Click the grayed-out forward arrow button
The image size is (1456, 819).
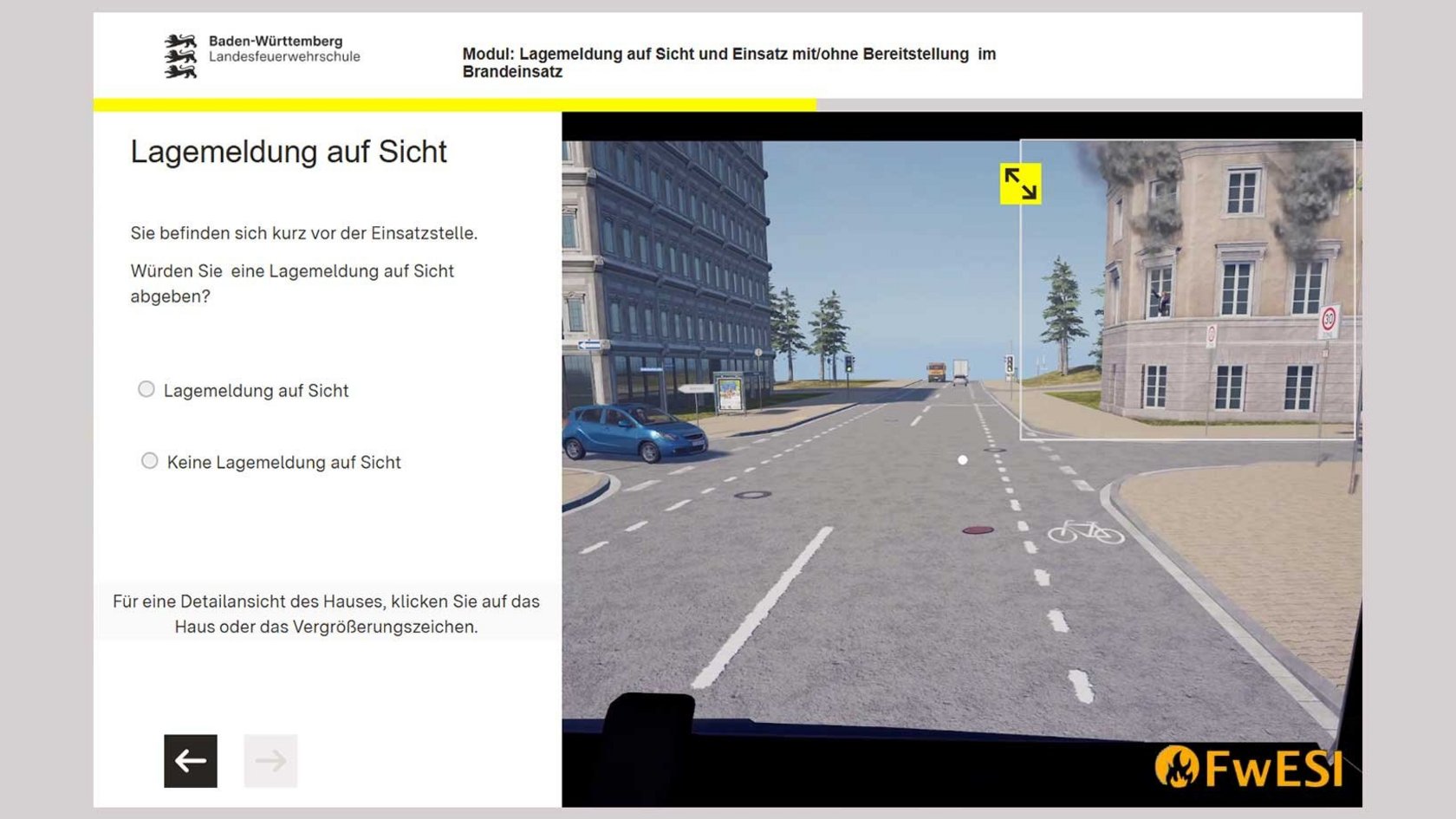tap(269, 761)
